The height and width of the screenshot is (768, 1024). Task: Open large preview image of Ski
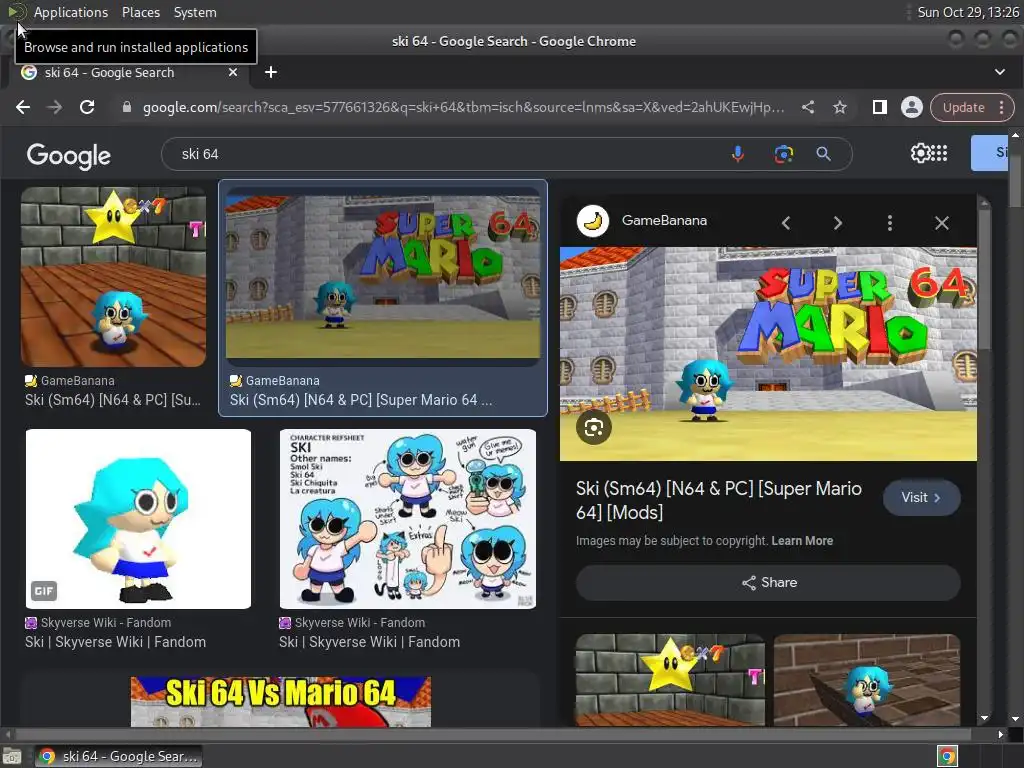tap(768, 354)
